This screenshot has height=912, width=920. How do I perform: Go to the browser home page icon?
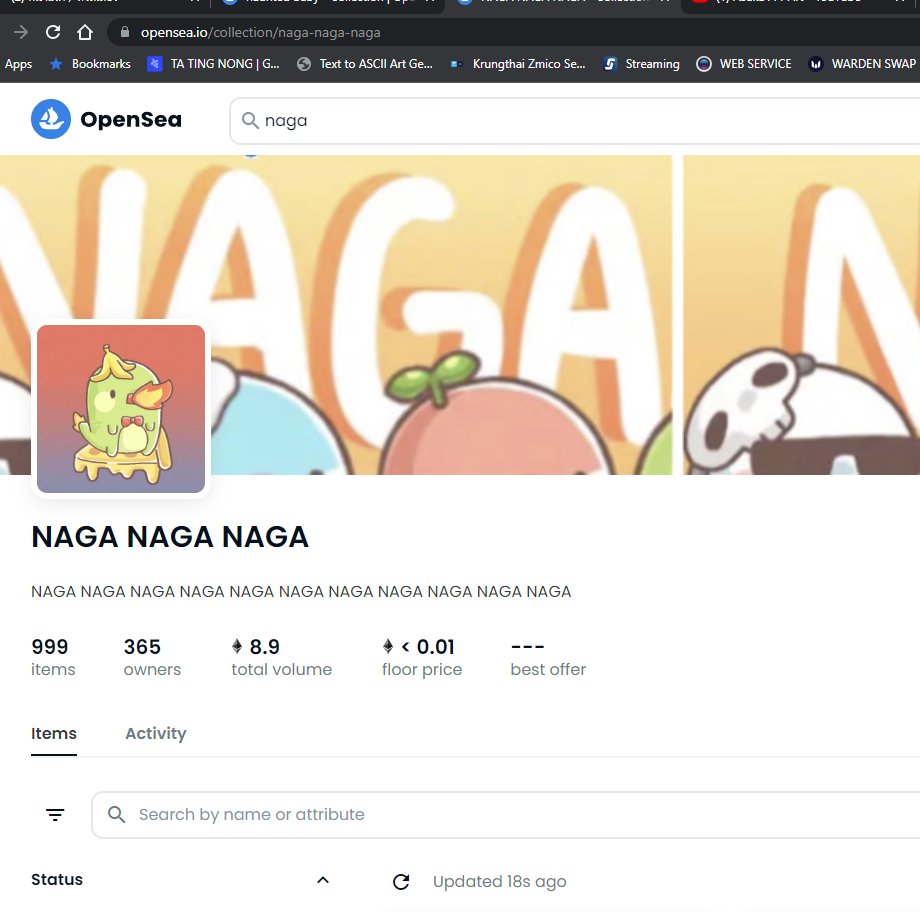(85, 32)
